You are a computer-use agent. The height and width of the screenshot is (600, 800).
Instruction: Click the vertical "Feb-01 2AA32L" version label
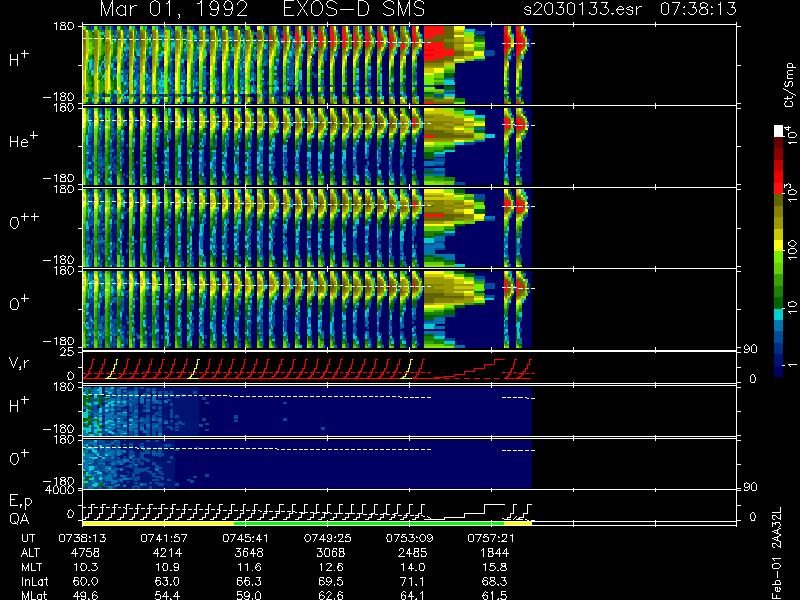click(x=777, y=553)
